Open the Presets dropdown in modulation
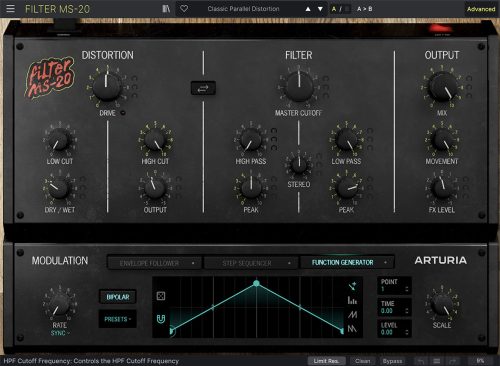 118,319
